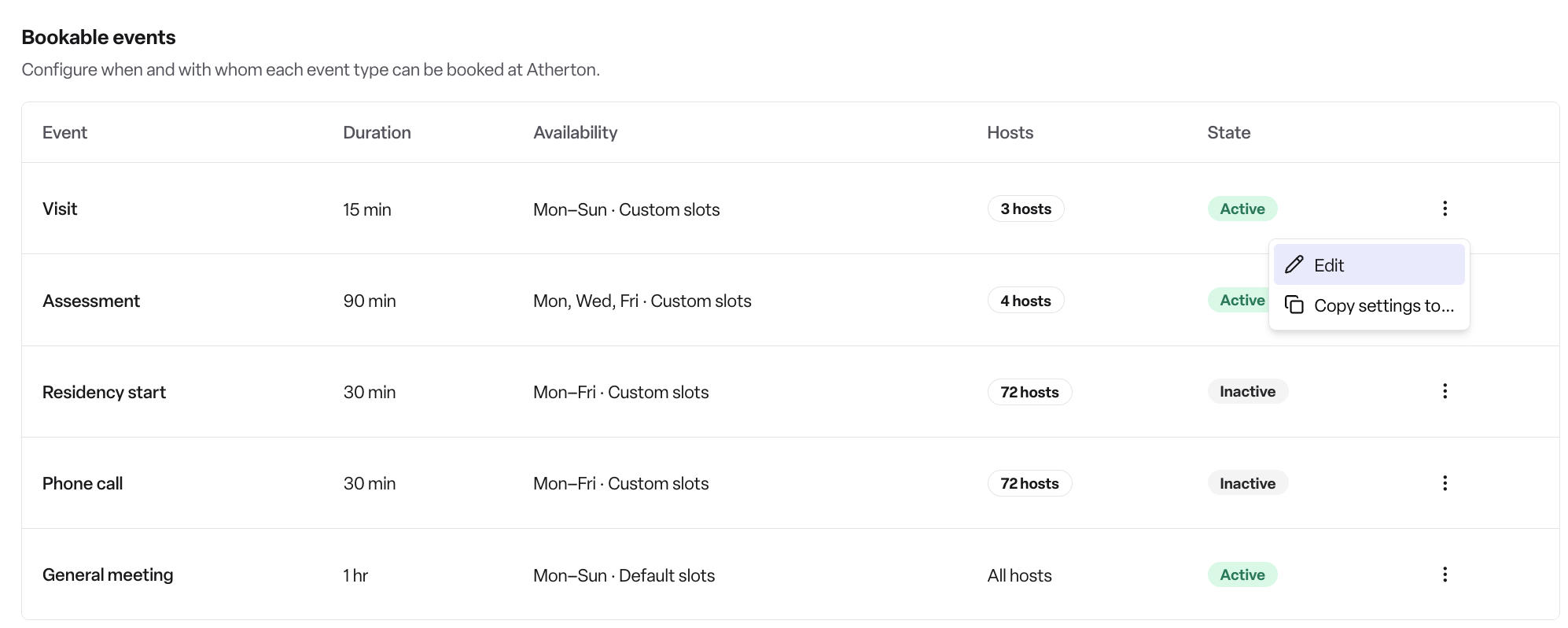Open General meeting row more options
Screen dimensions: 1568x628
pyautogui.click(x=1445, y=574)
